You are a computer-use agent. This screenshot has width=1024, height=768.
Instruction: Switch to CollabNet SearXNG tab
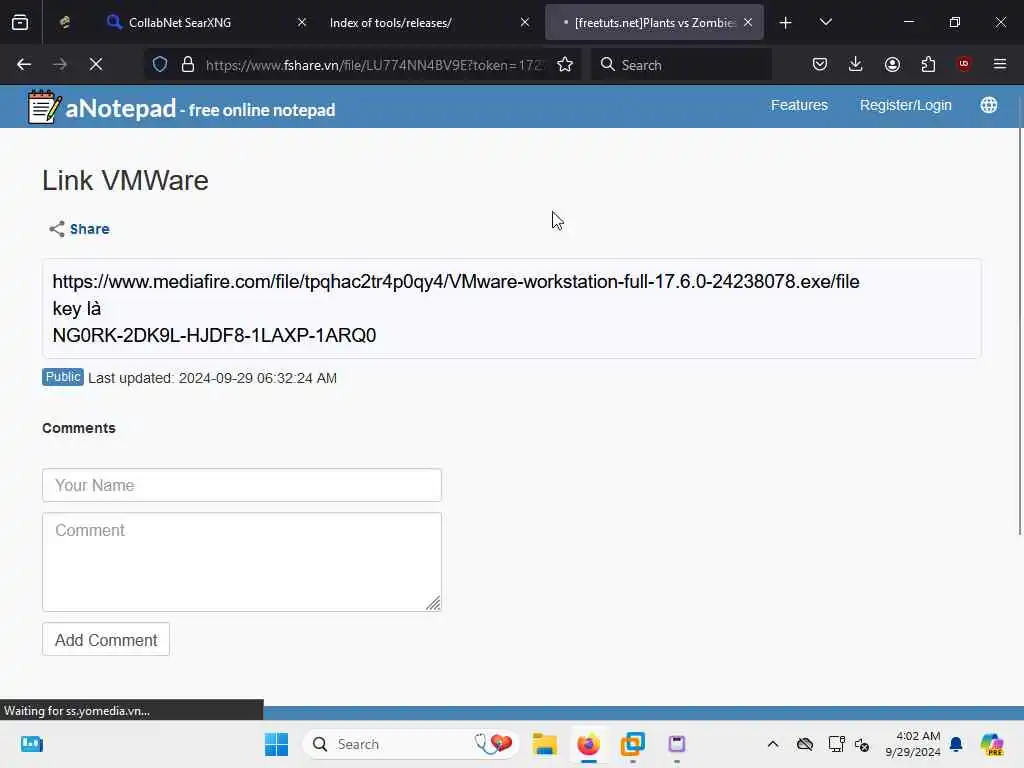point(180,23)
